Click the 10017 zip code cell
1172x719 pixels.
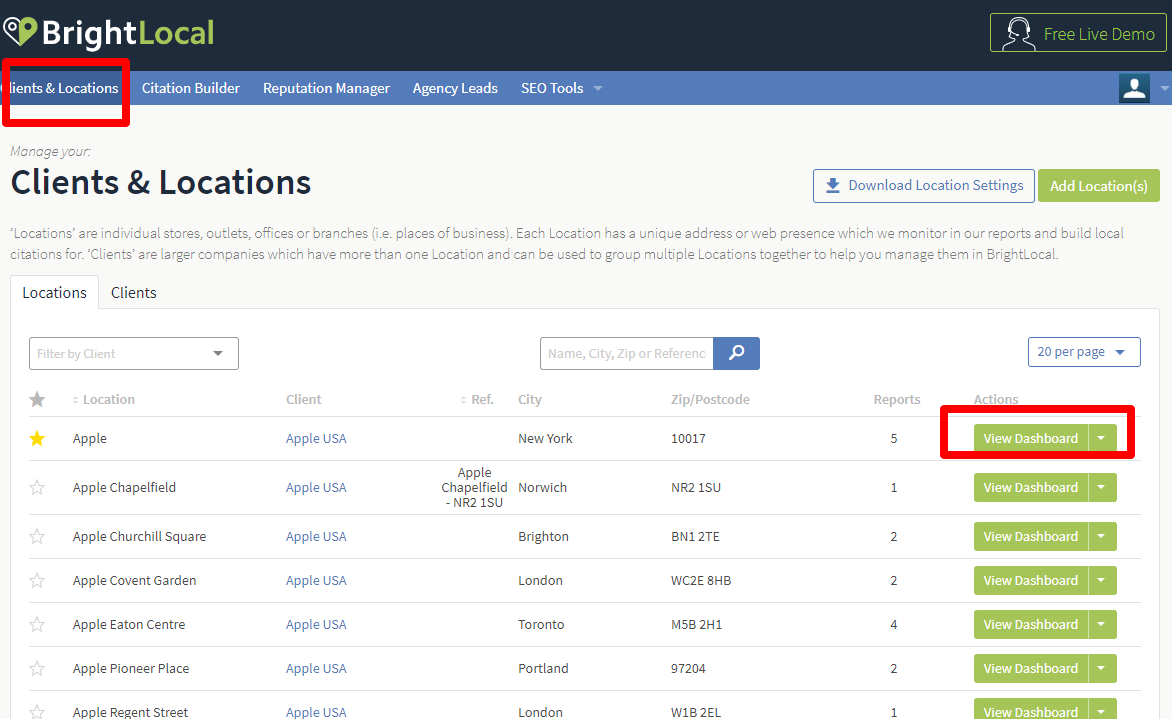[x=688, y=439]
